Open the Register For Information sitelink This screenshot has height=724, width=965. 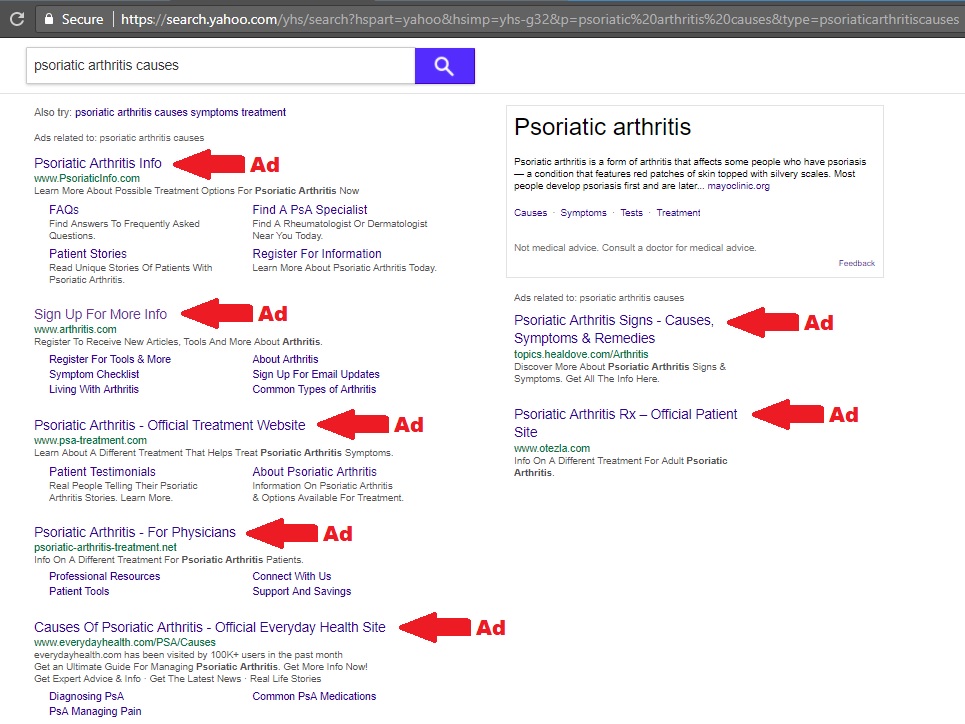tap(317, 254)
